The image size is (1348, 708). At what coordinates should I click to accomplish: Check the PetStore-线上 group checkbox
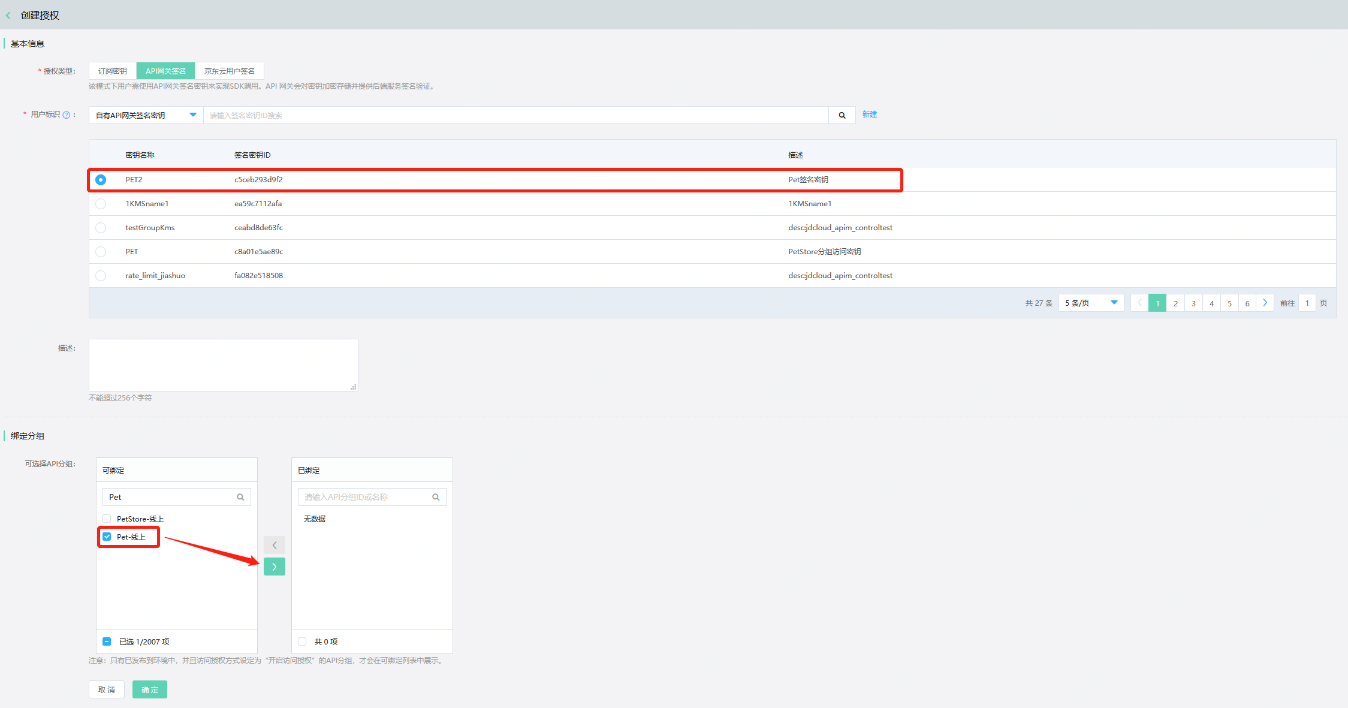pos(105,519)
